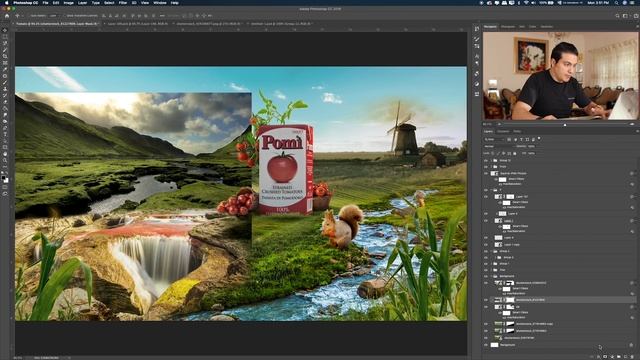Expand Group 3 disclosure arrow
Screen dimensions: 640x360
tap(496, 258)
